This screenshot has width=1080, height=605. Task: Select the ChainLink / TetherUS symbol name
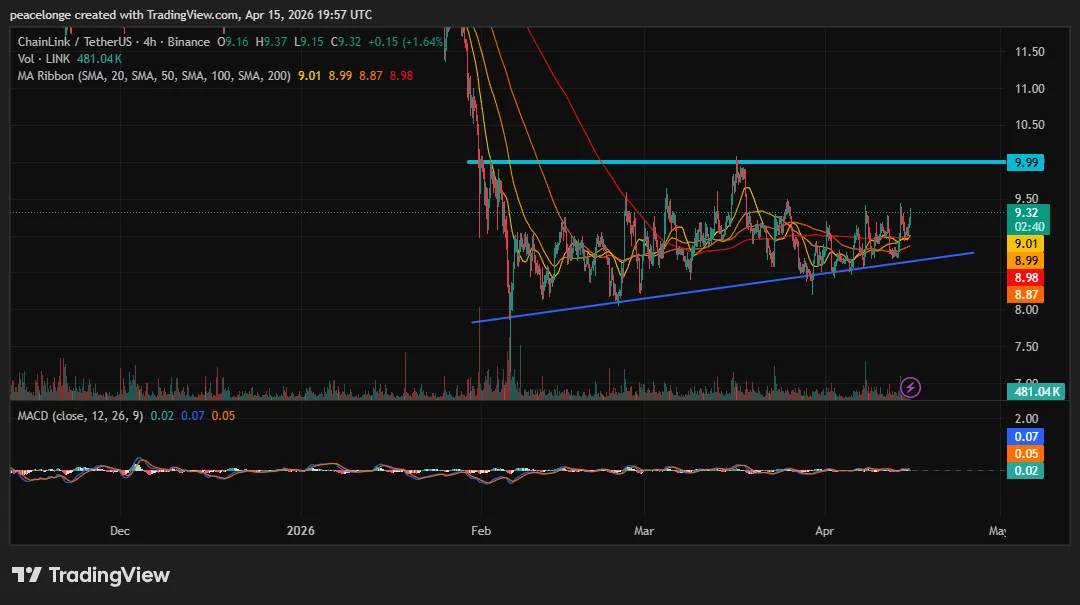click(x=65, y=42)
